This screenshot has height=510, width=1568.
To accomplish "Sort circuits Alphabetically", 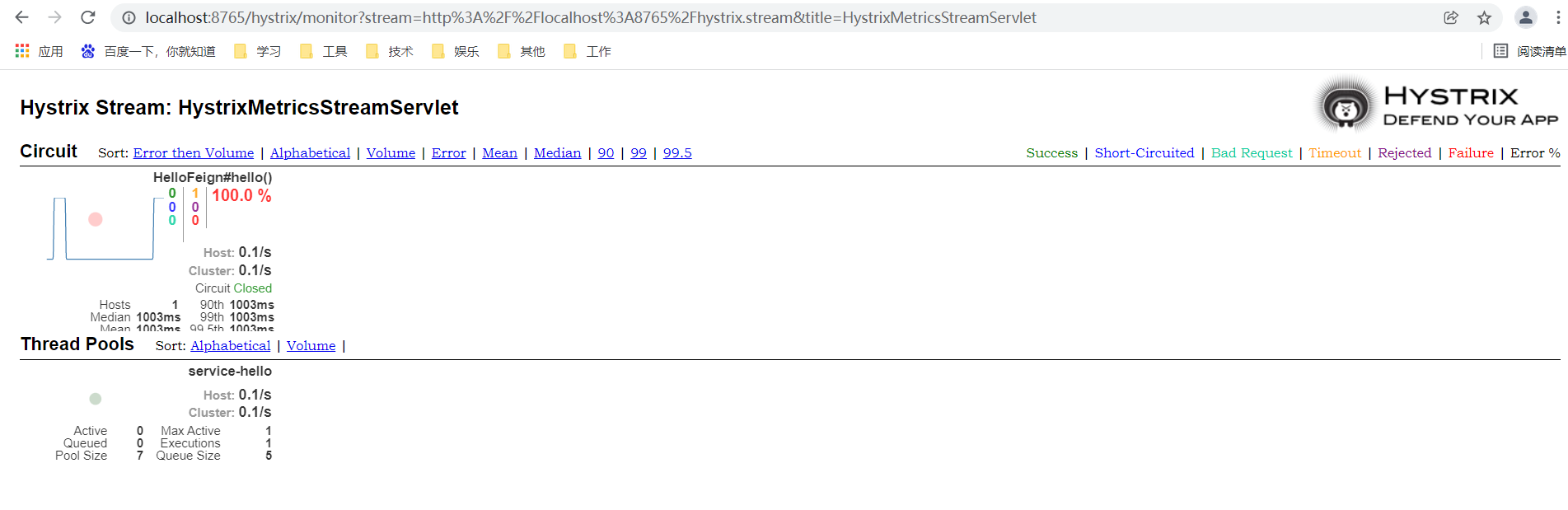I will click(x=311, y=153).
